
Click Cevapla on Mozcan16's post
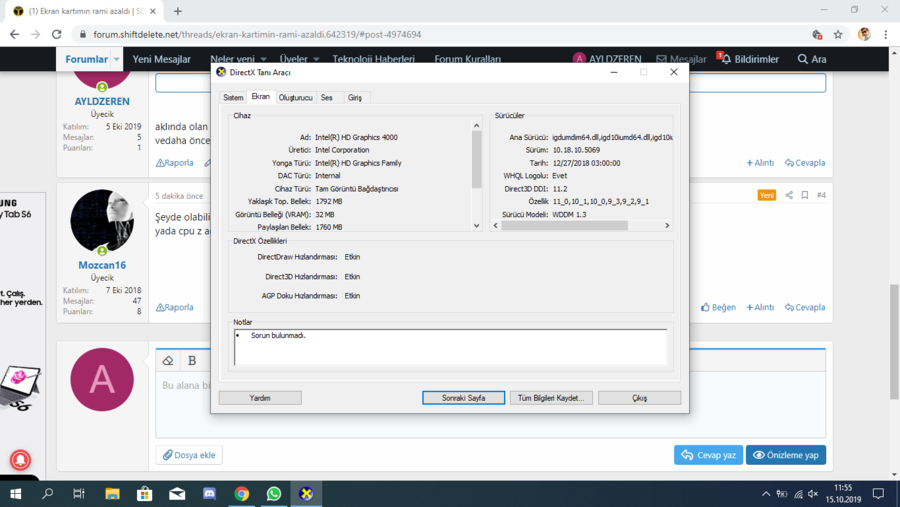(x=805, y=307)
